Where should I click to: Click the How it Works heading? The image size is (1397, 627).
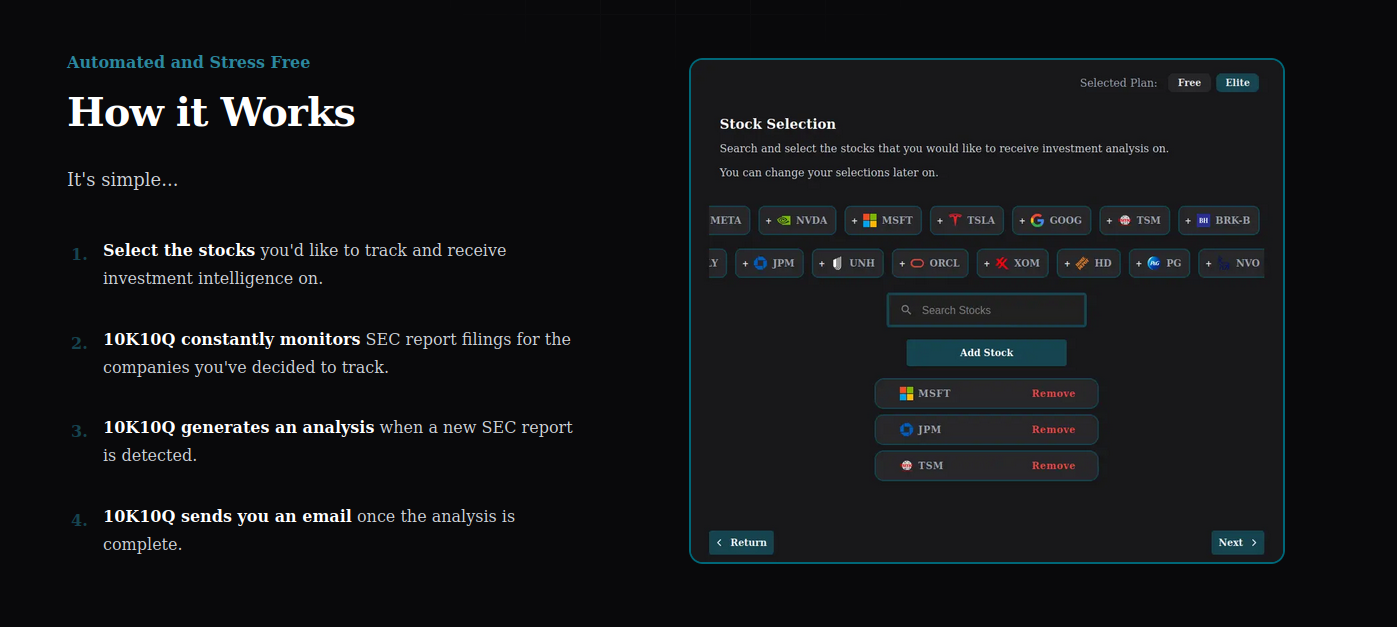[211, 112]
